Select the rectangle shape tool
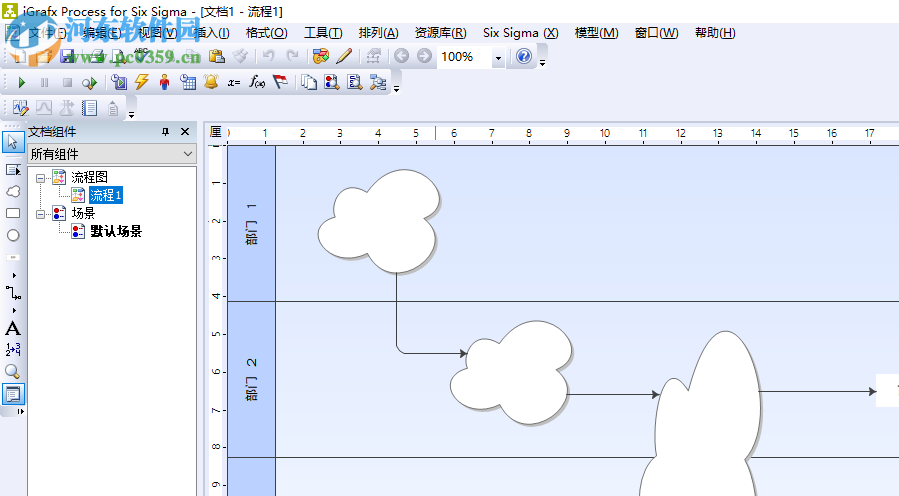Image resolution: width=899 pixels, height=496 pixels. click(x=13, y=213)
